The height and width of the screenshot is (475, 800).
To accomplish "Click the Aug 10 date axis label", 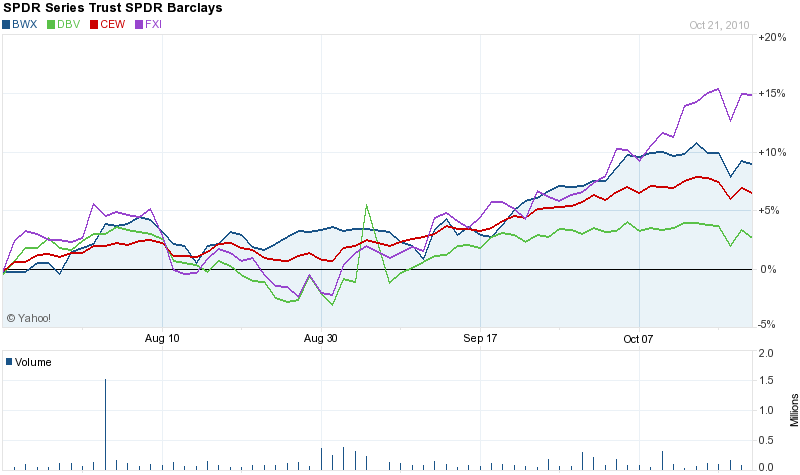I will pos(162,338).
